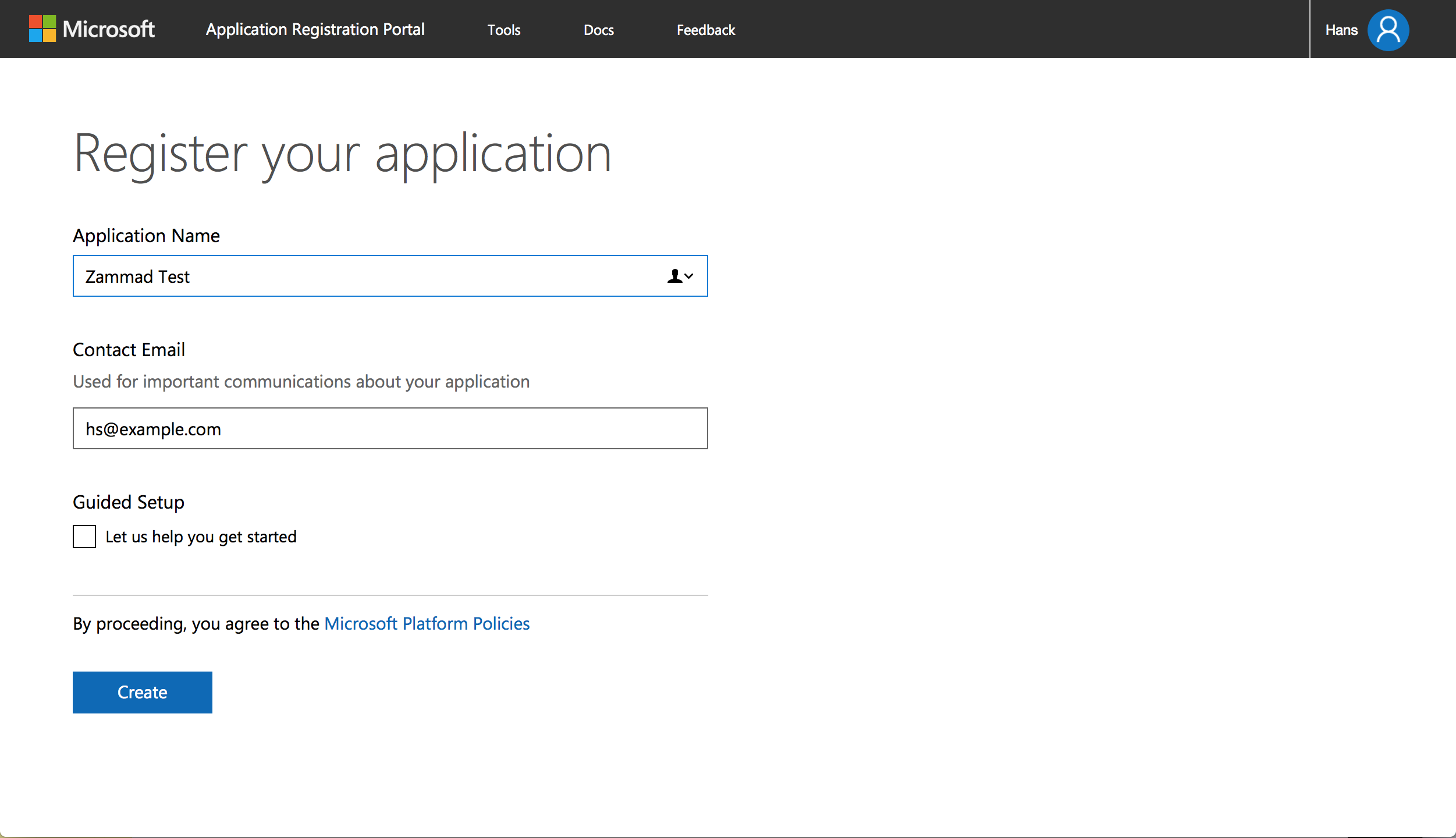
Task: Open the Hans user avatar icon
Action: tap(1388, 30)
